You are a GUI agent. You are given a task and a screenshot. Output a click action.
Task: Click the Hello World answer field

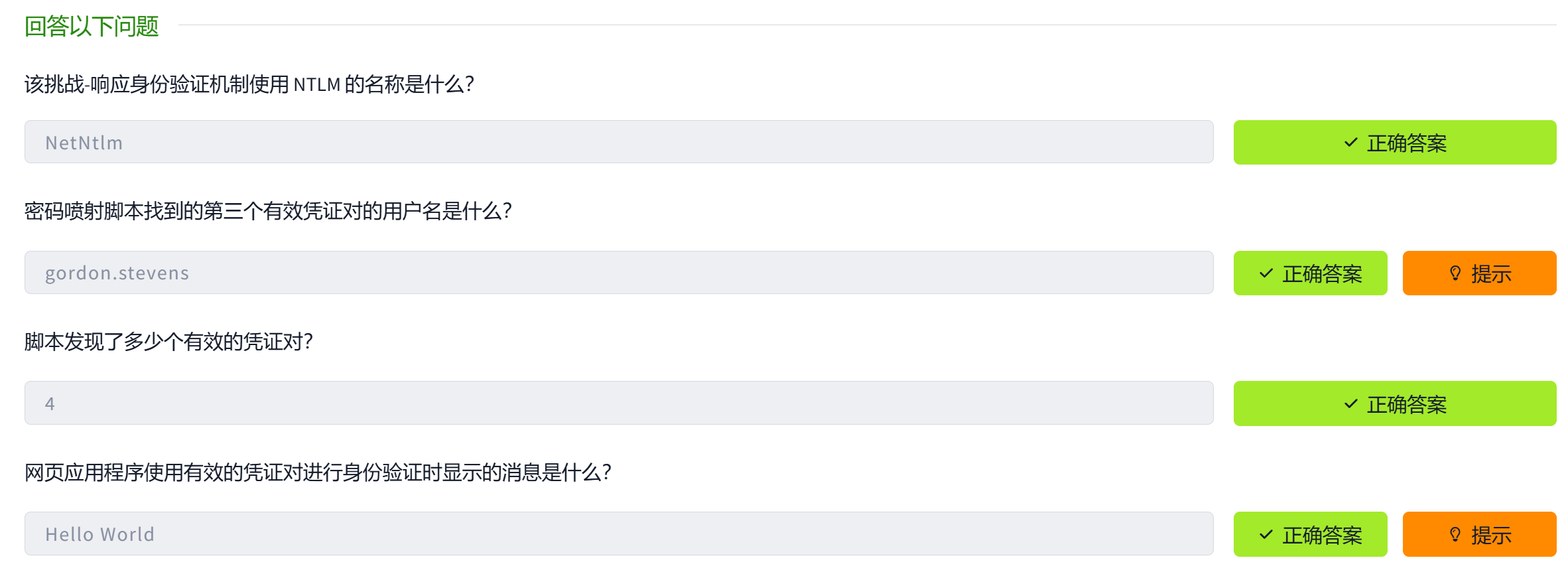[x=618, y=534]
